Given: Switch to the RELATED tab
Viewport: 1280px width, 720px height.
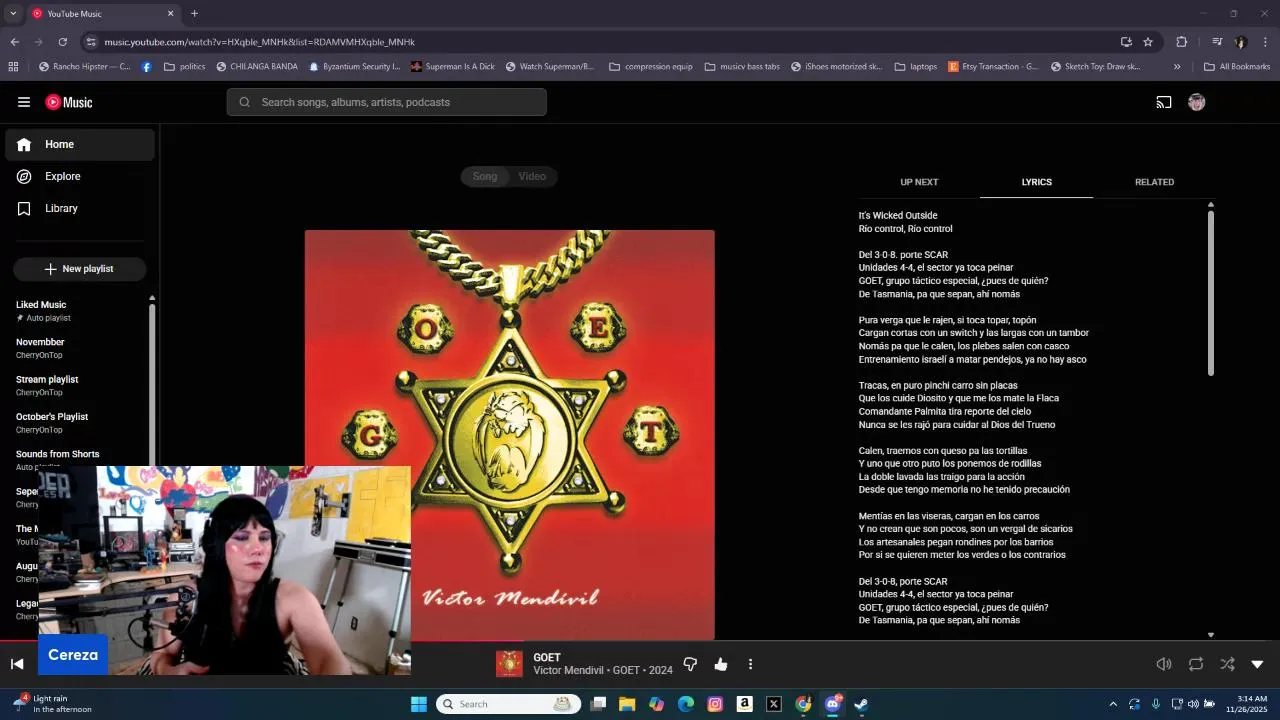Looking at the screenshot, I should 1154,182.
